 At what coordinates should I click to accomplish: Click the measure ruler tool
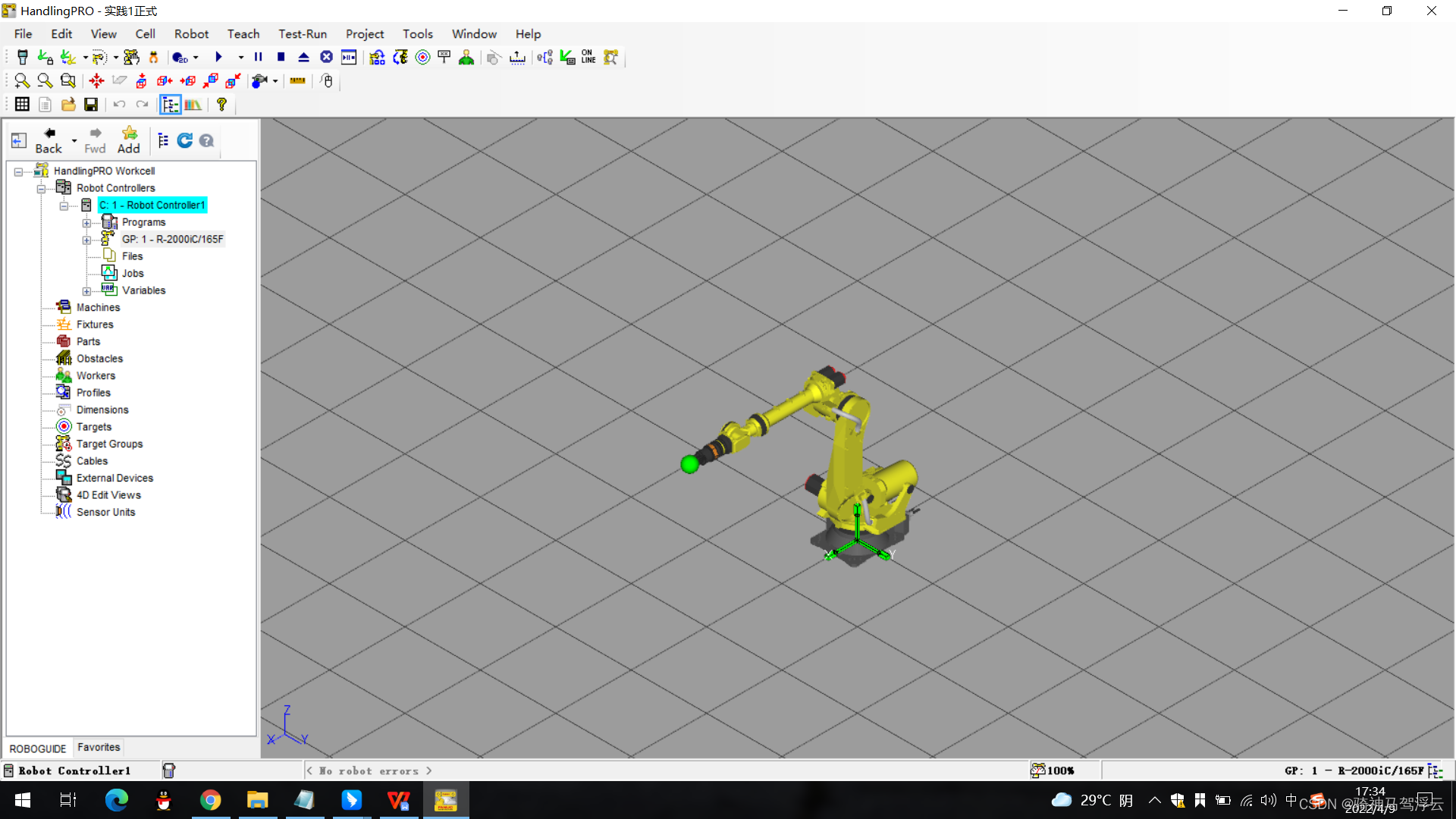point(297,81)
